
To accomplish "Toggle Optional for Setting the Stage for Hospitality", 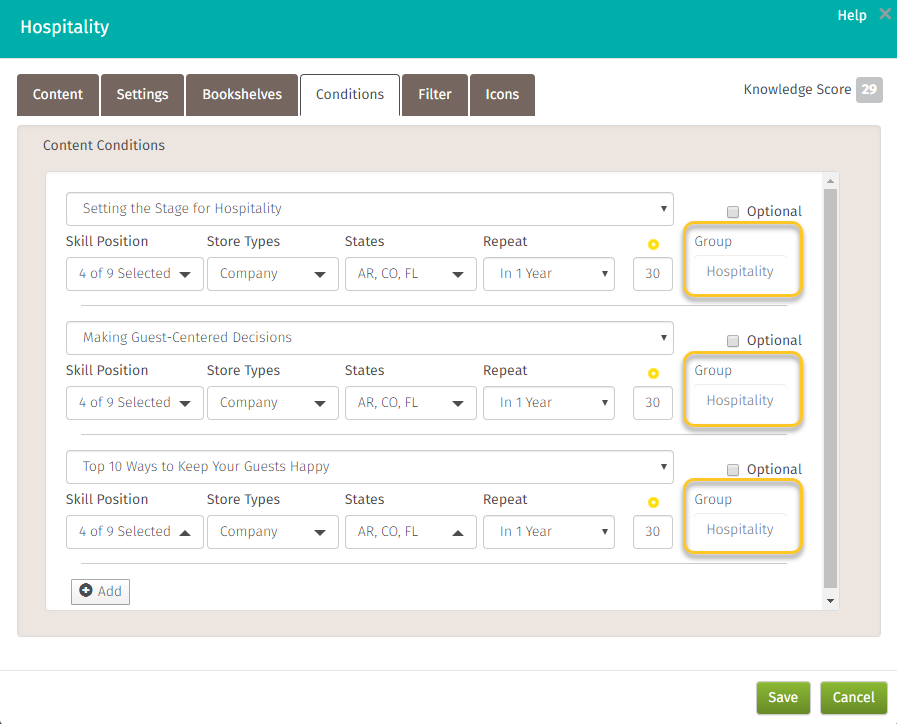I will [x=733, y=212].
